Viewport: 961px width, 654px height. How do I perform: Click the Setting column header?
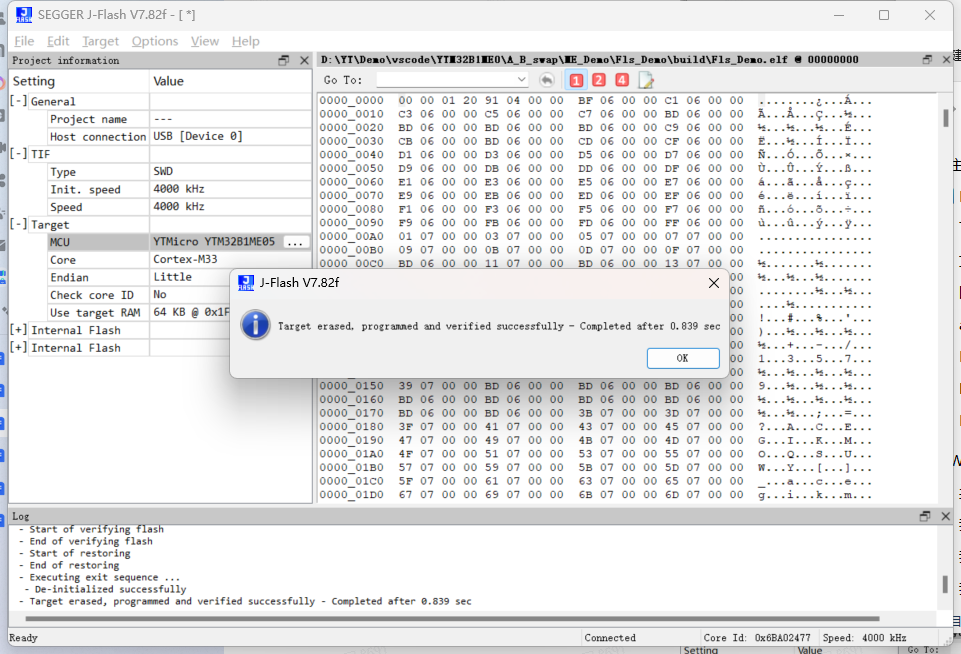tap(34, 81)
